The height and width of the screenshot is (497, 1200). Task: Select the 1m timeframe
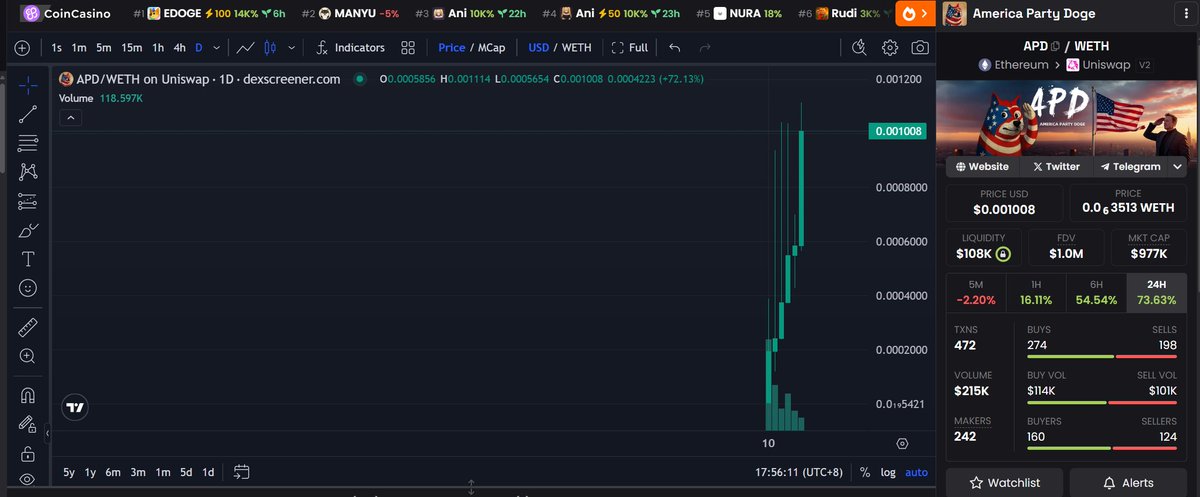tap(79, 47)
